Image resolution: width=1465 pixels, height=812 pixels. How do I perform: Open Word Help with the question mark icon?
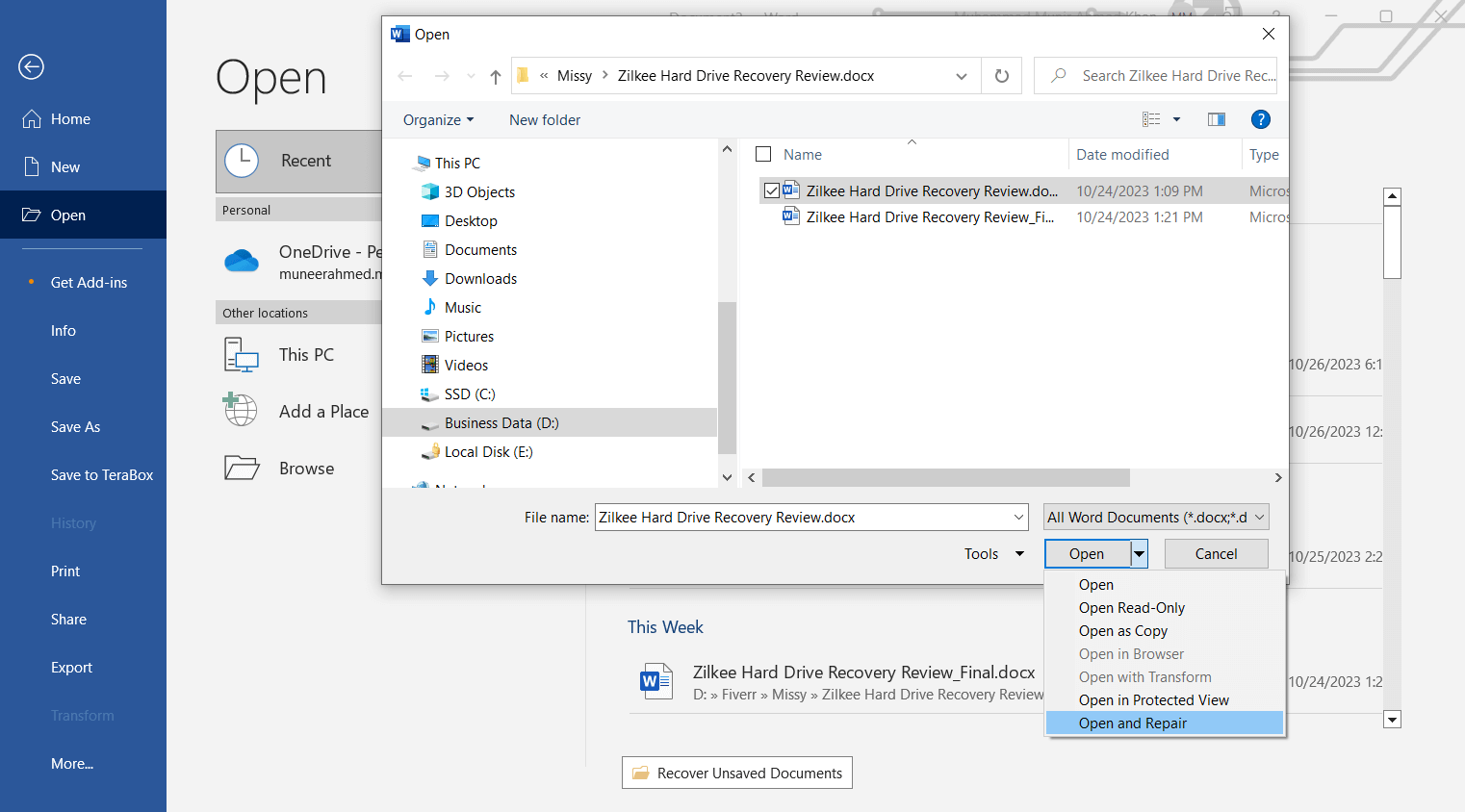(1261, 119)
